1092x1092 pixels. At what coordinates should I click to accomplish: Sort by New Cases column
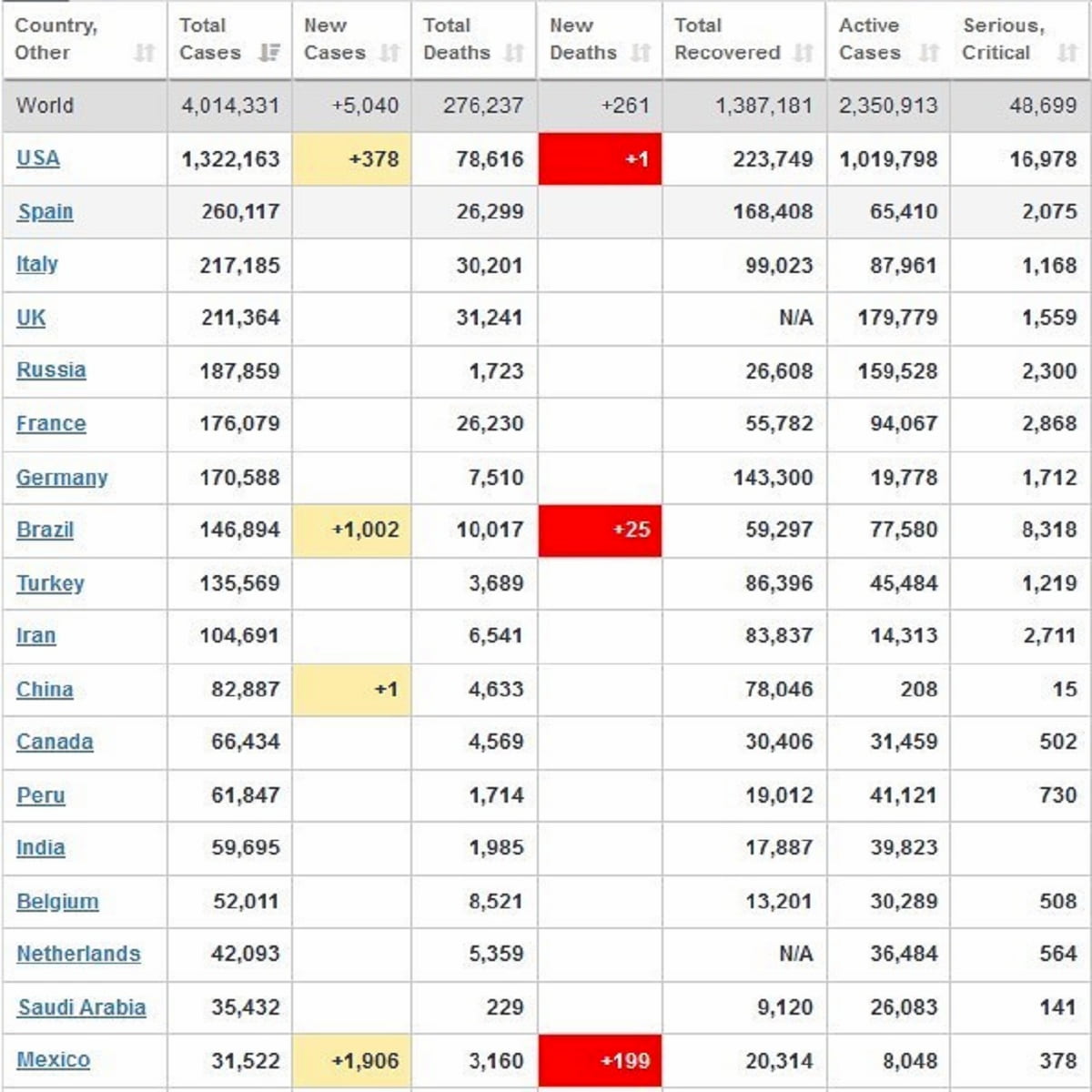click(x=389, y=53)
